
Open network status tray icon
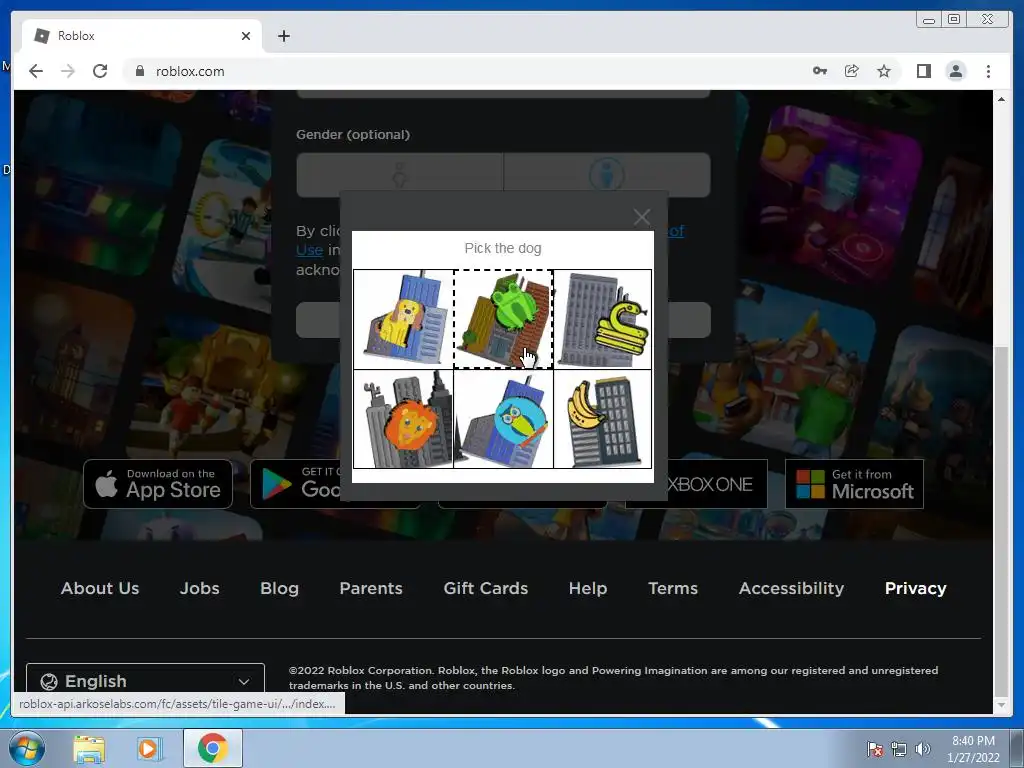point(899,749)
